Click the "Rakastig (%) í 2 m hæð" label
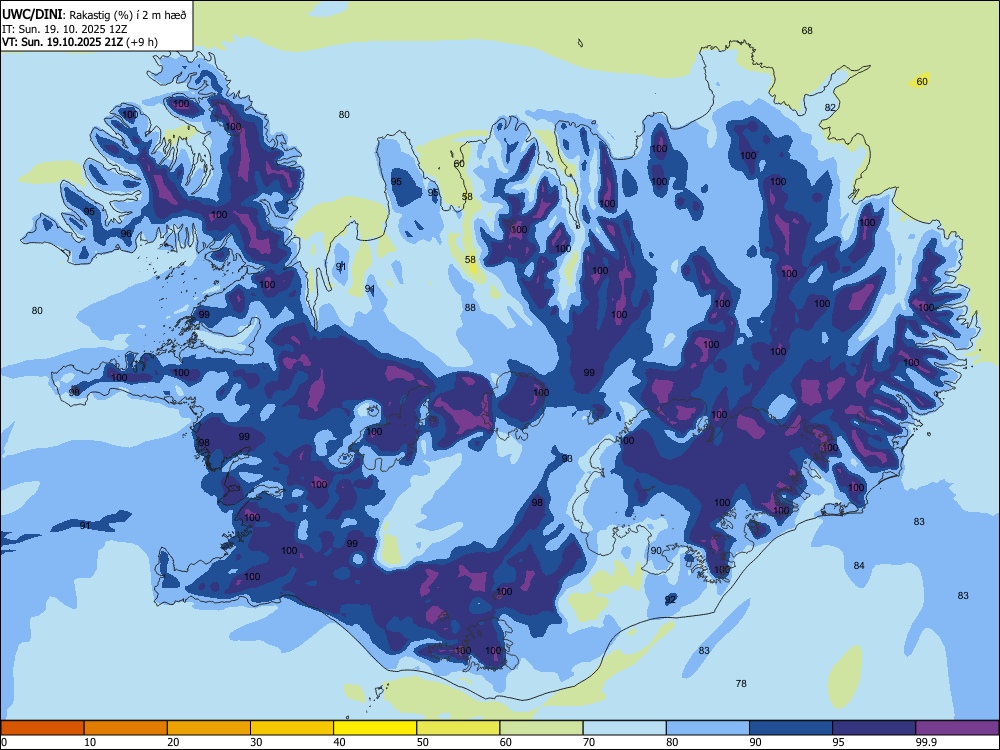 tap(128, 15)
